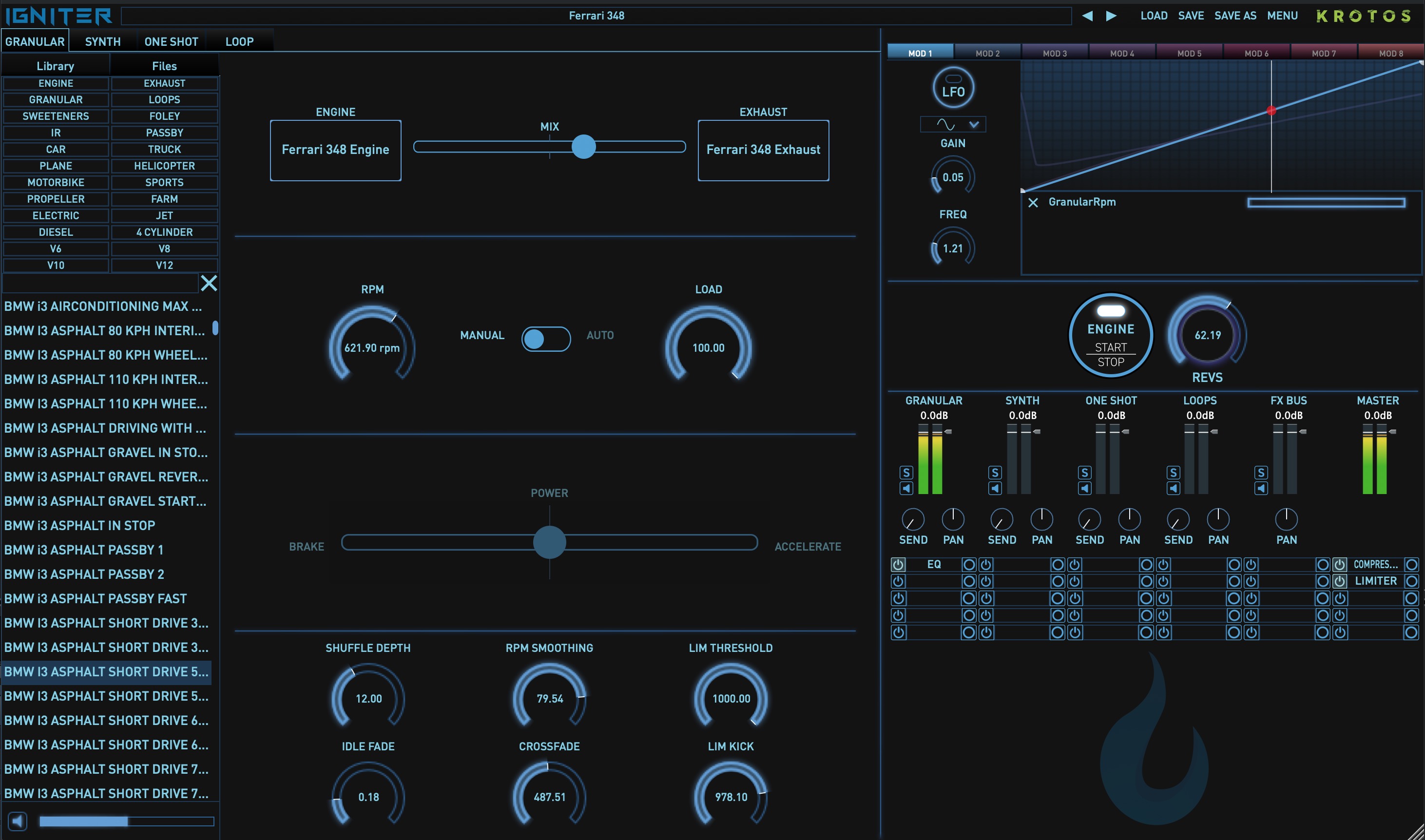Click the LOAD preset button
Image resolution: width=1425 pixels, height=840 pixels.
click(x=1154, y=16)
